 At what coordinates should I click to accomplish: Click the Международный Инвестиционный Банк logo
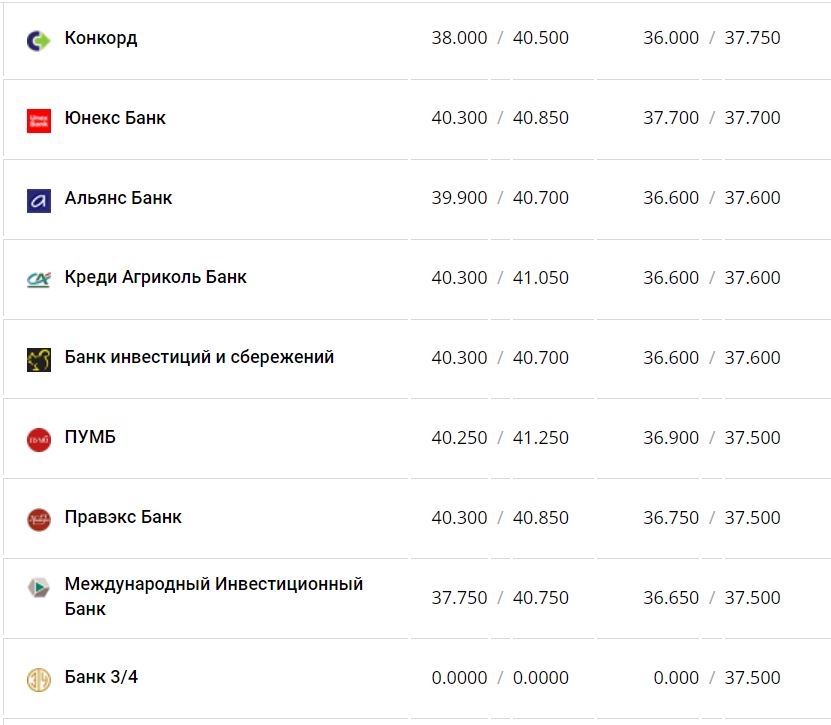[x=38, y=587]
